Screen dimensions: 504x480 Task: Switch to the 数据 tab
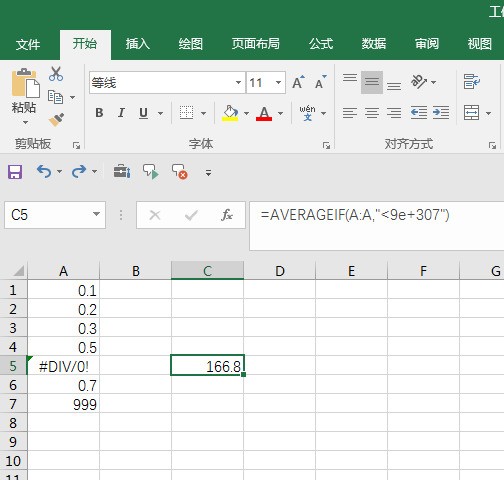374,43
